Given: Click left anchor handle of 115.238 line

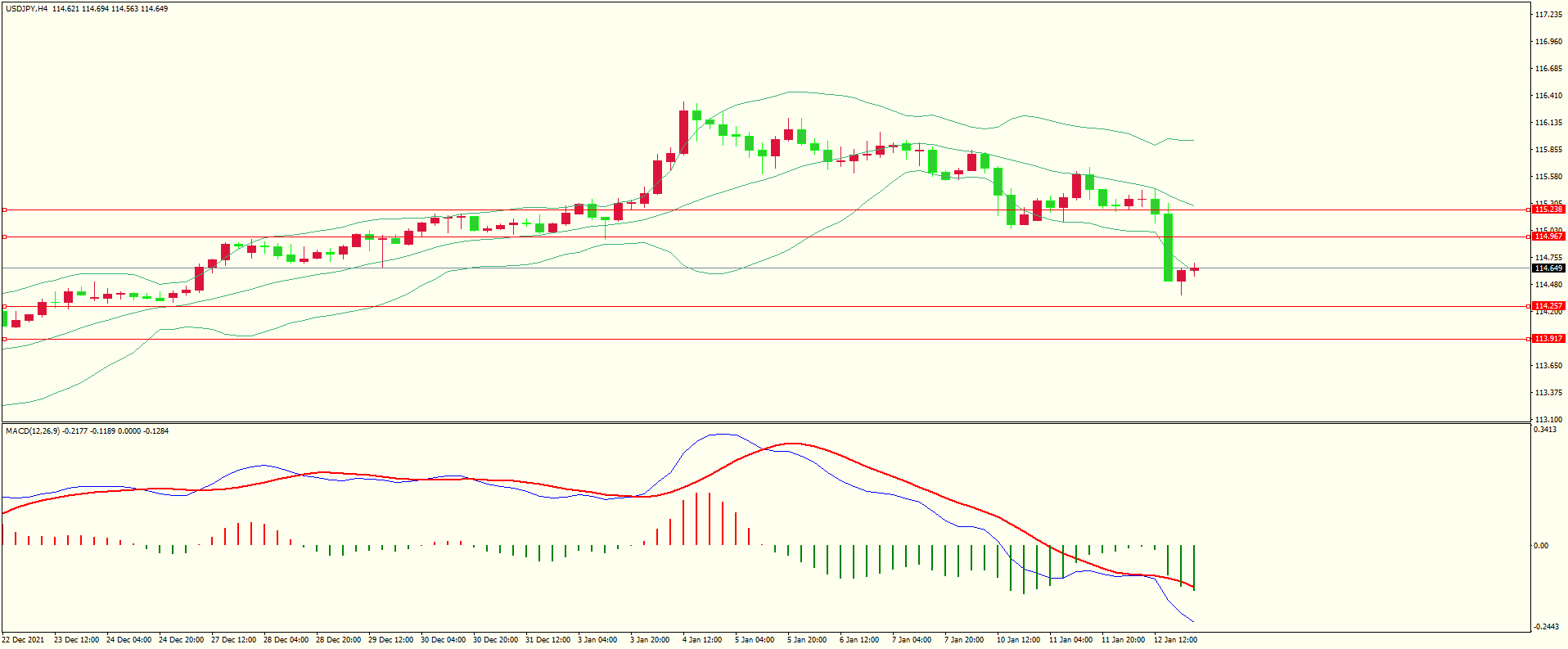Looking at the screenshot, I should pyautogui.click(x=4, y=210).
